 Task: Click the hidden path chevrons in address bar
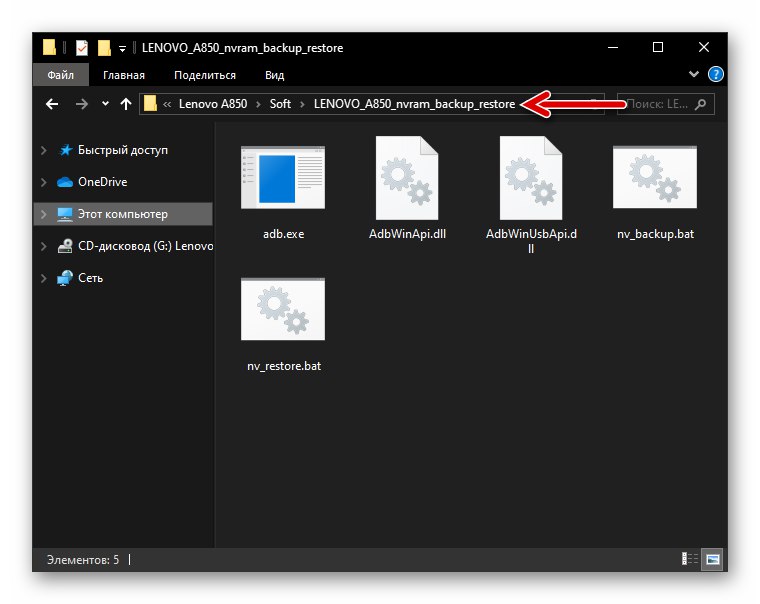click(167, 104)
